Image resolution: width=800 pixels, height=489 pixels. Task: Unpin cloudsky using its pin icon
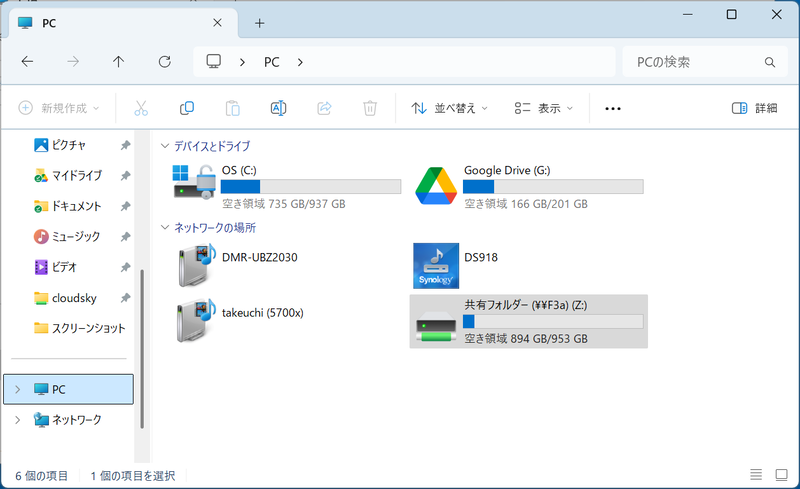pos(125,298)
